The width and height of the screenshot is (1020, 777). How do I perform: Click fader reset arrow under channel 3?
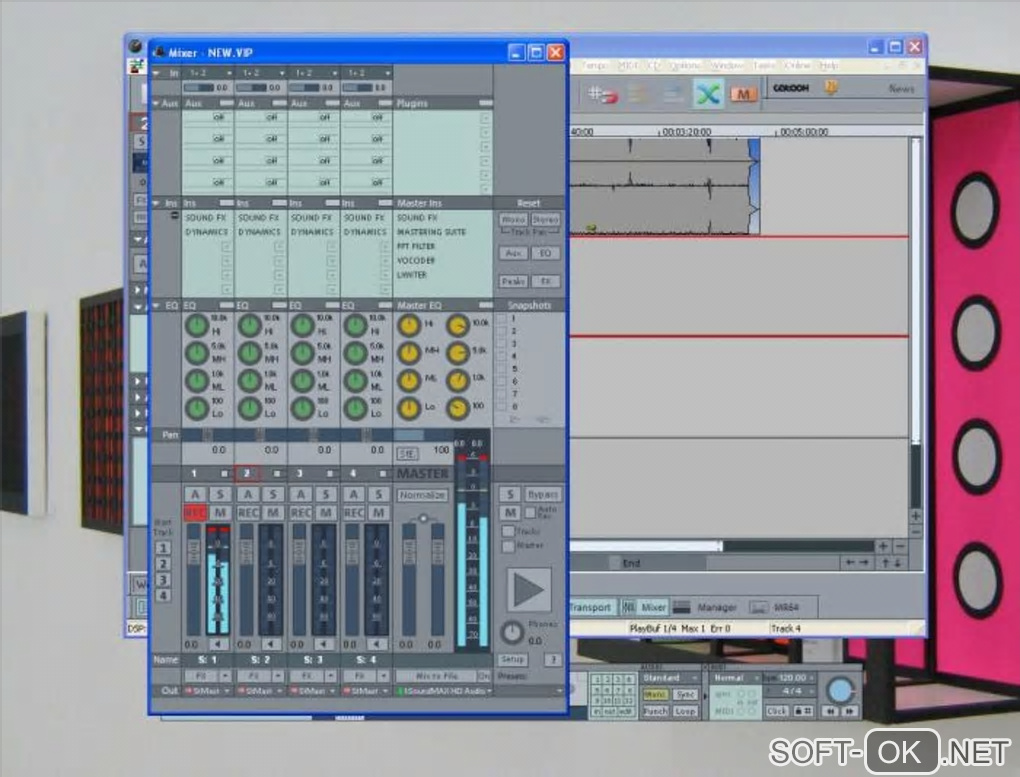pos(324,644)
